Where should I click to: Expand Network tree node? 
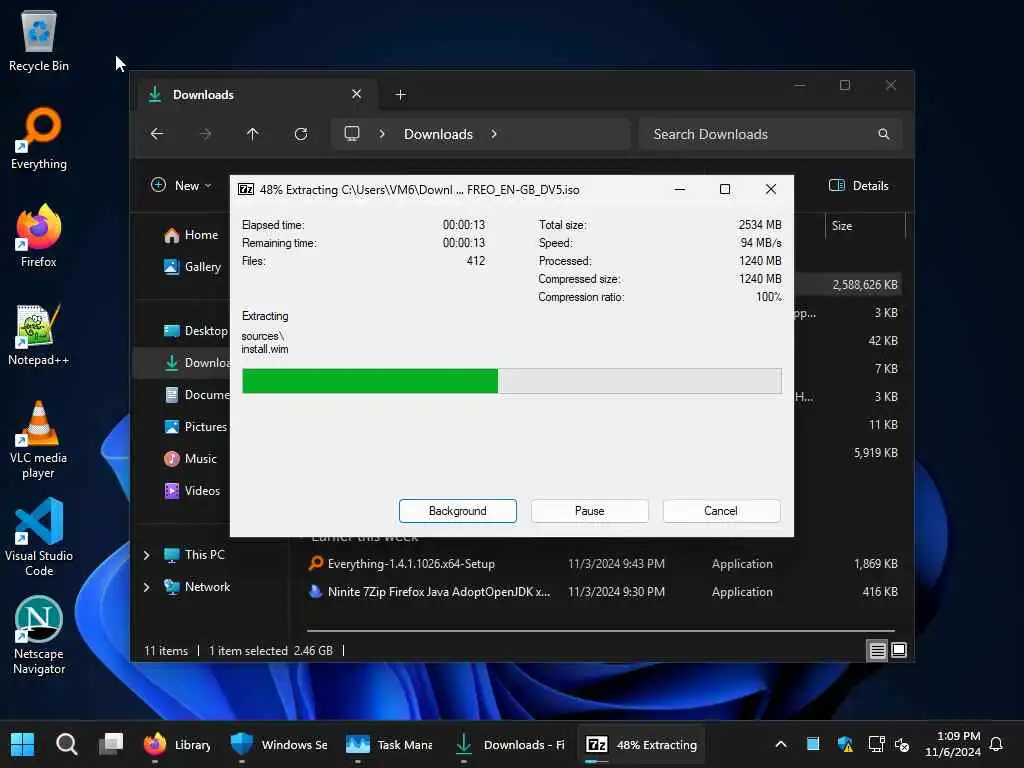click(146, 586)
